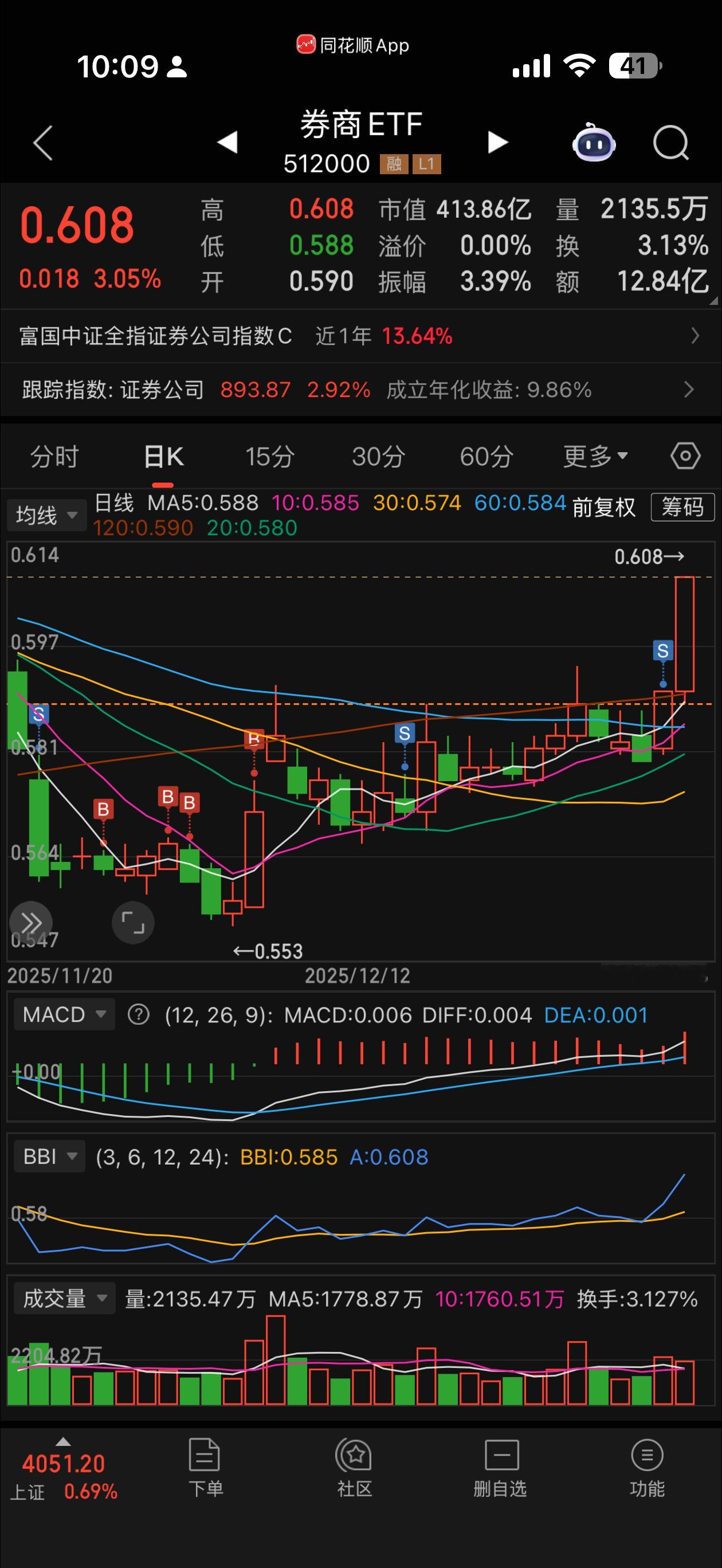Switch to previous stock with left triangle
Screen dimensions: 722x1568
coord(227,142)
